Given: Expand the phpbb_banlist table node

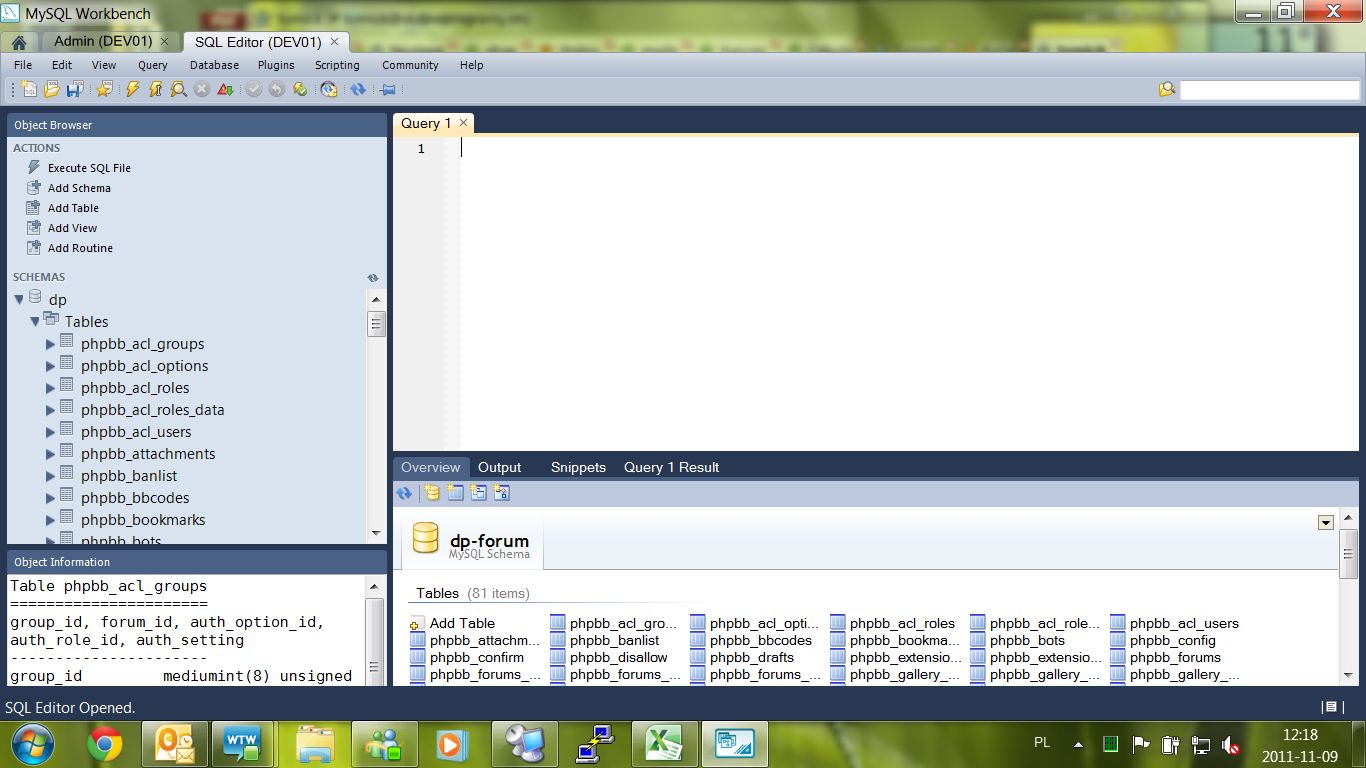Looking at the screenshot, I should pos(50,476).
